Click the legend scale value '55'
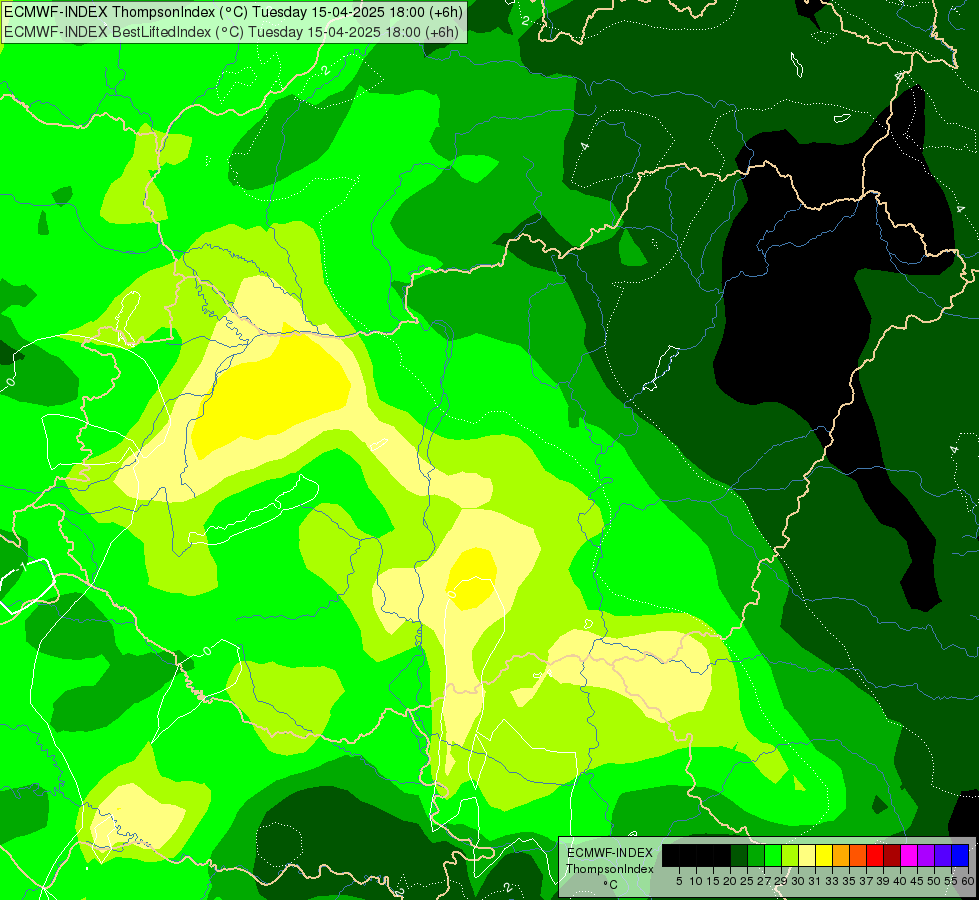This screenshot has height=900, width=979. tap(951, 881)
